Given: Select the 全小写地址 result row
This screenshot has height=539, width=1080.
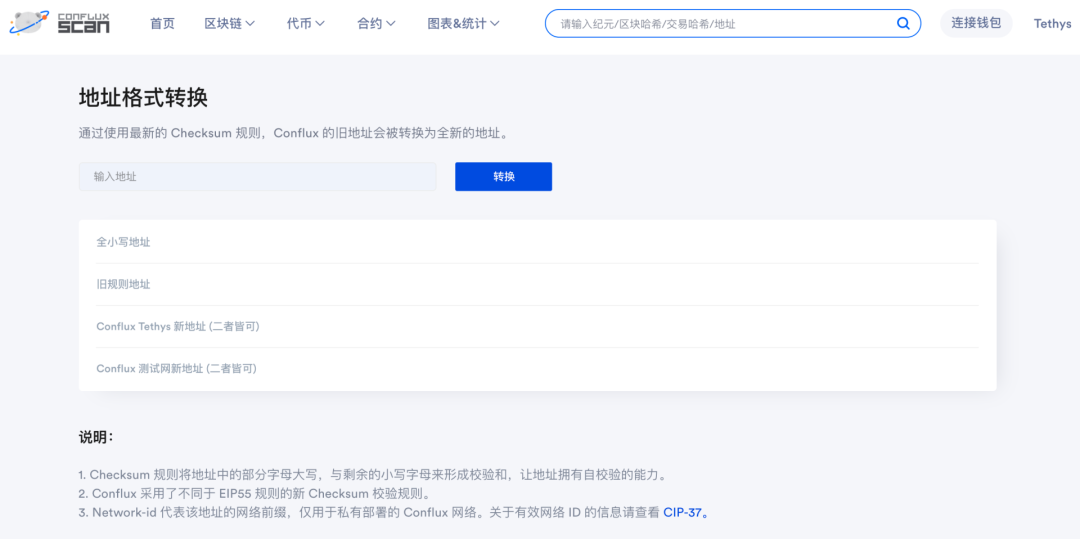Looking at the screenshot, I should coord(537,242).
